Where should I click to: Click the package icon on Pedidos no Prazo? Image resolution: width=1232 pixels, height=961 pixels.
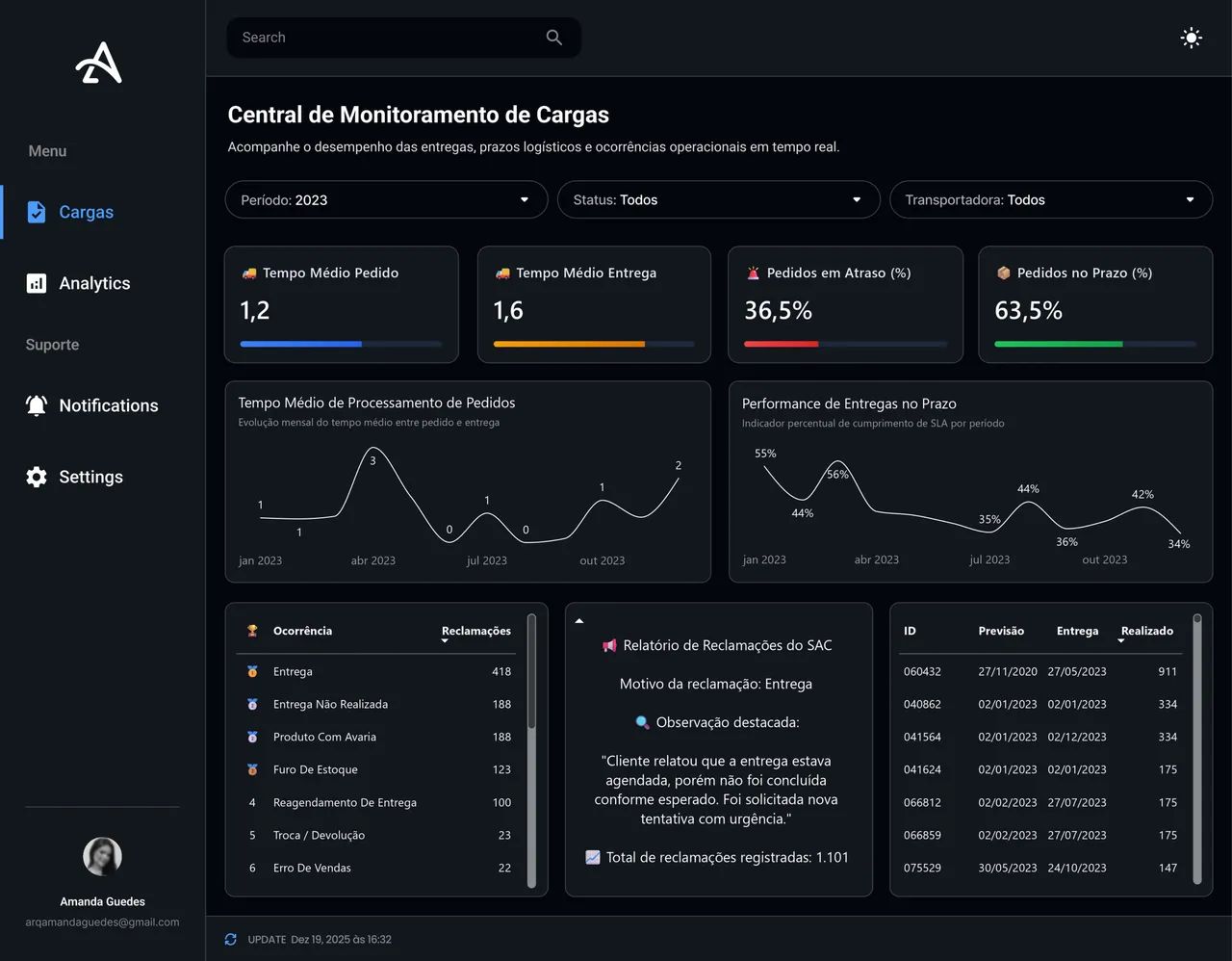click(1003, 273)
